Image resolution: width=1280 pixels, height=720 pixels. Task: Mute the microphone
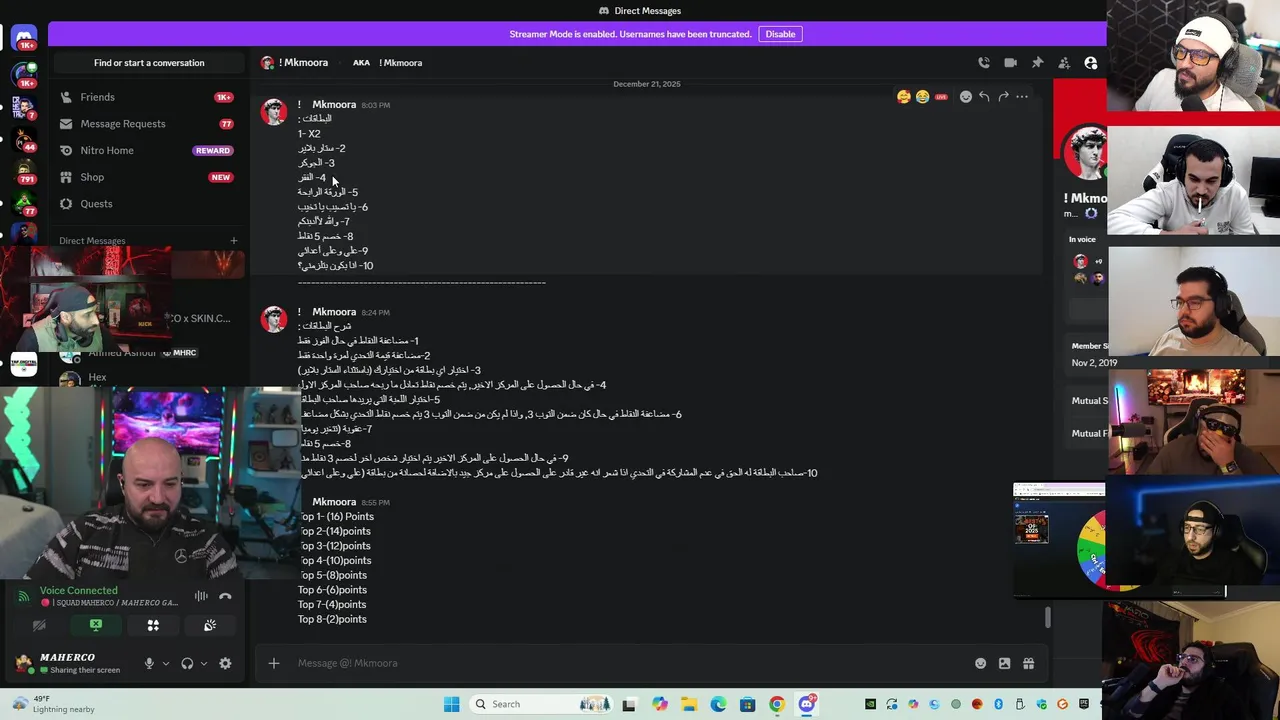pos(149,663)
